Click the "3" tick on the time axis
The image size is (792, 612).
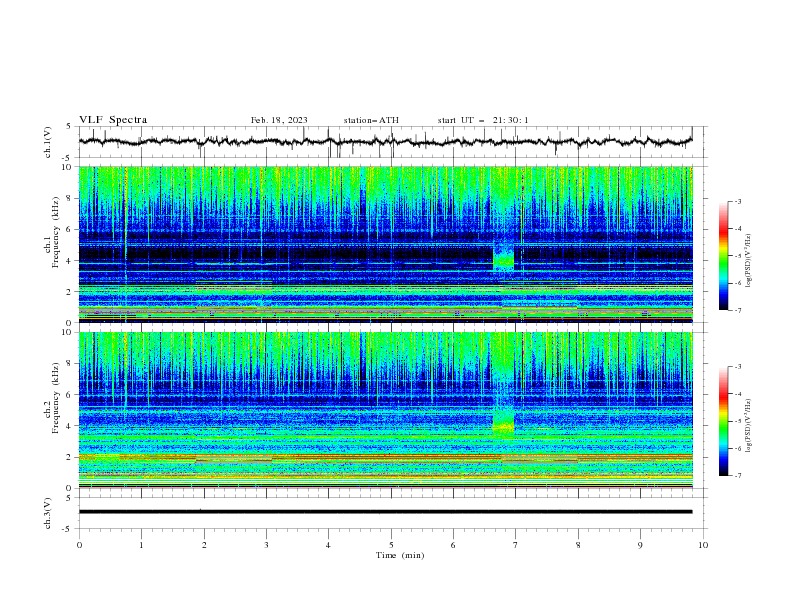[266, 545]
